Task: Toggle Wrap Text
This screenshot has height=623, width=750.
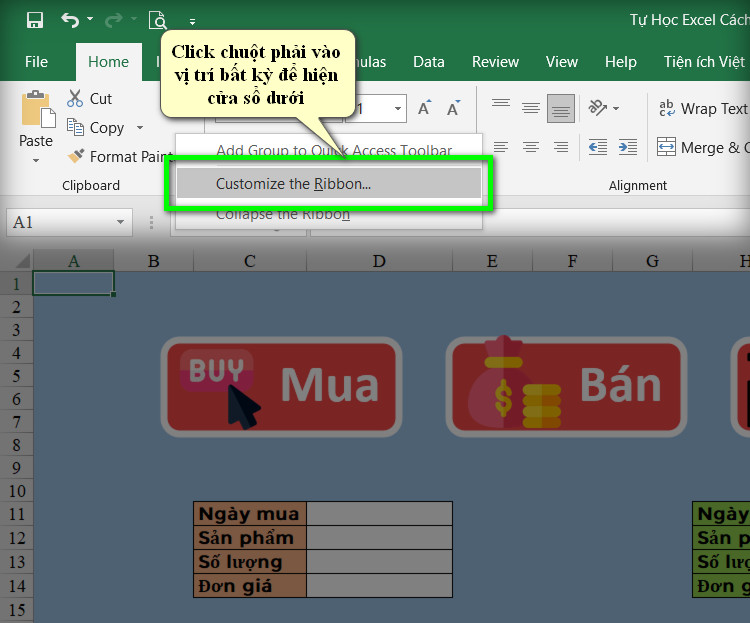Action: tap(702, 109)
